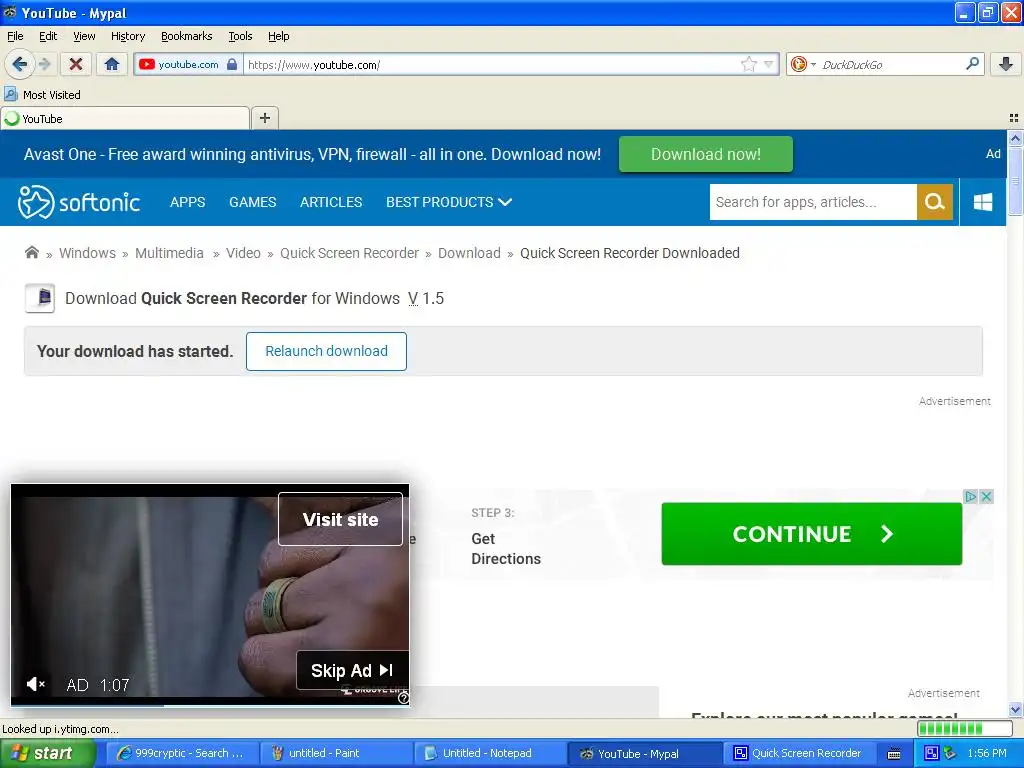Click the padlock security icon
The image size is (1024, 768).
coord(232,64)
